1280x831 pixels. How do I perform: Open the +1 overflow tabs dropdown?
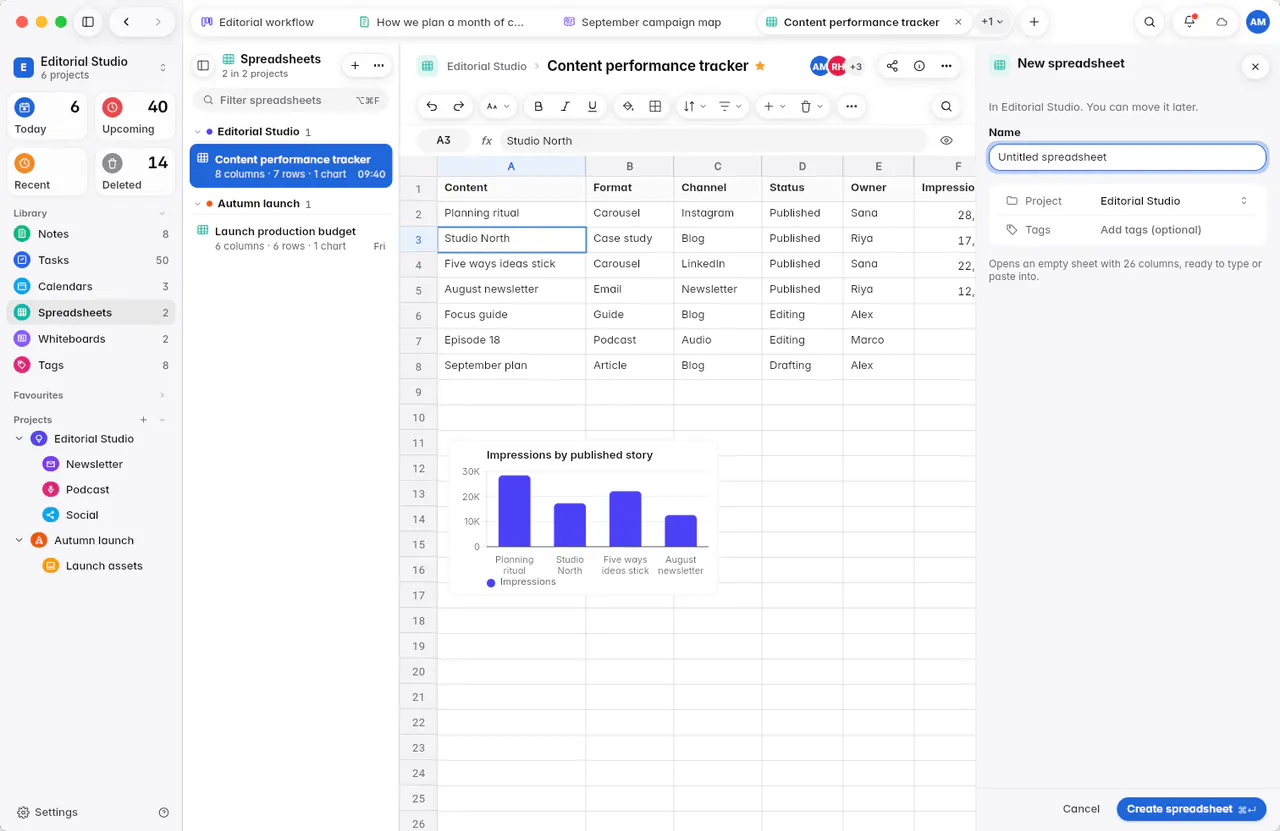[992, 22]
